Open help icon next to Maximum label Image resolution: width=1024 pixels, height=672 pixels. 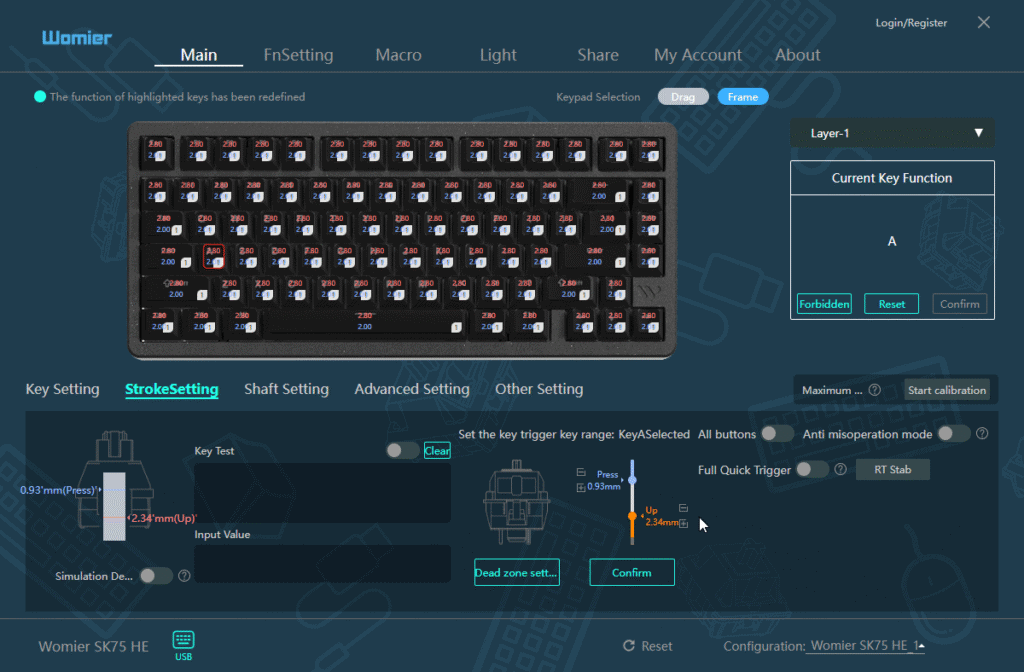coord(874,390)
